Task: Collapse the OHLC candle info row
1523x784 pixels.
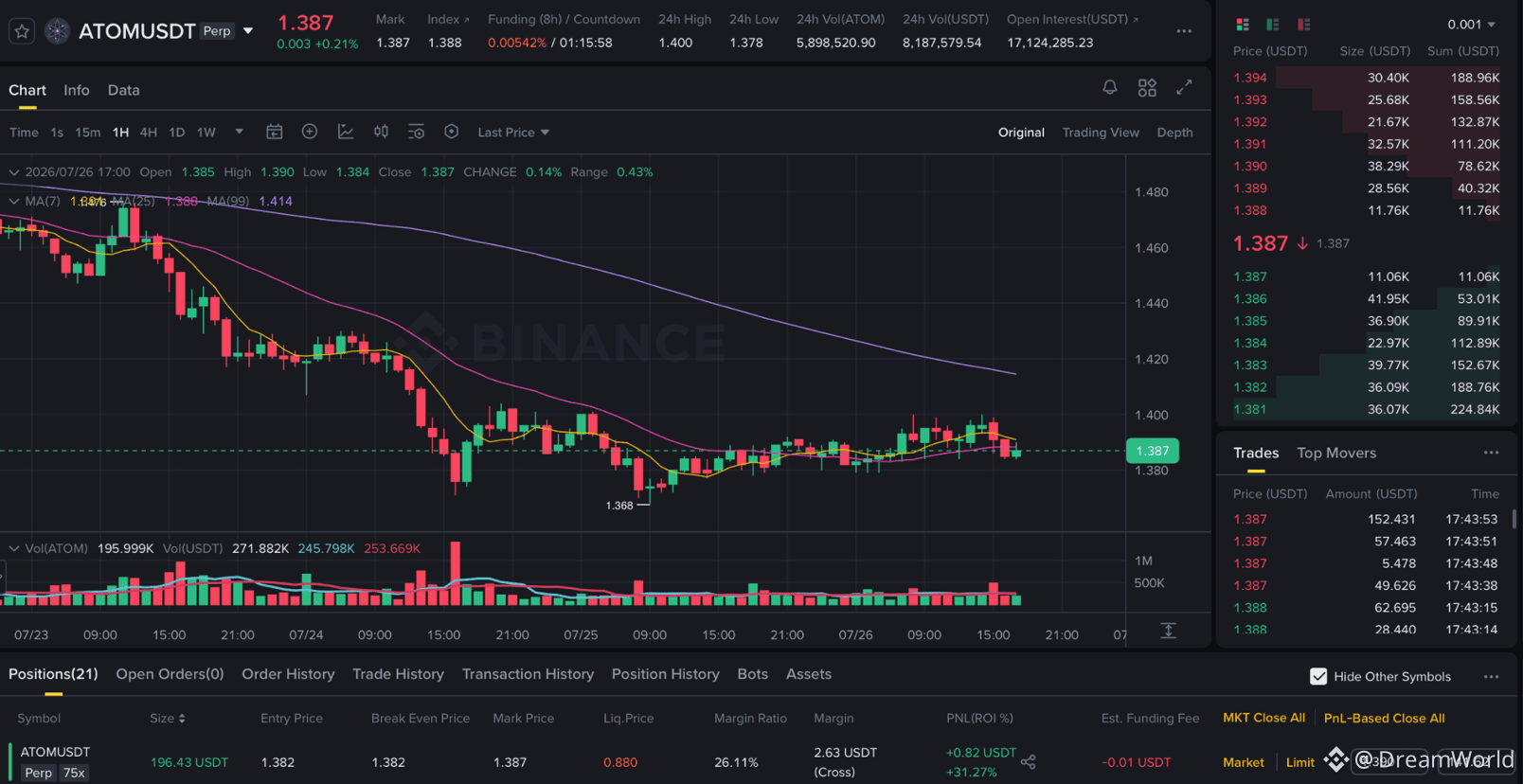Action: pyautogui.click(x=14, y=172)
